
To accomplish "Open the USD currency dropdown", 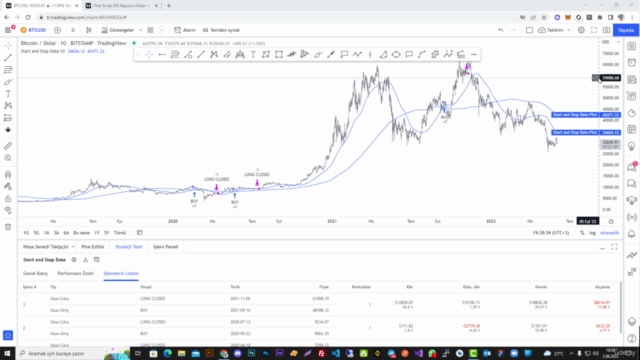I will pos(610,42).
